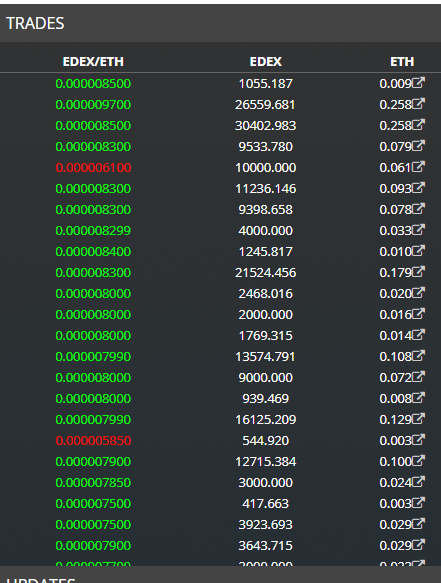The width and height of the screenshot is (441, 583).
Task: Click external link icon beside 0.179 ETH
Action: point(418,272)
